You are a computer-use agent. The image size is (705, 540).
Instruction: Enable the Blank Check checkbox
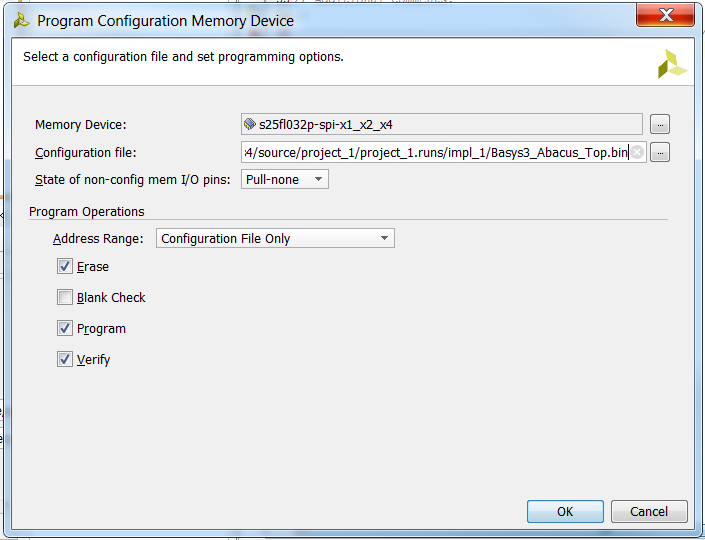click(x=65, y=297)
